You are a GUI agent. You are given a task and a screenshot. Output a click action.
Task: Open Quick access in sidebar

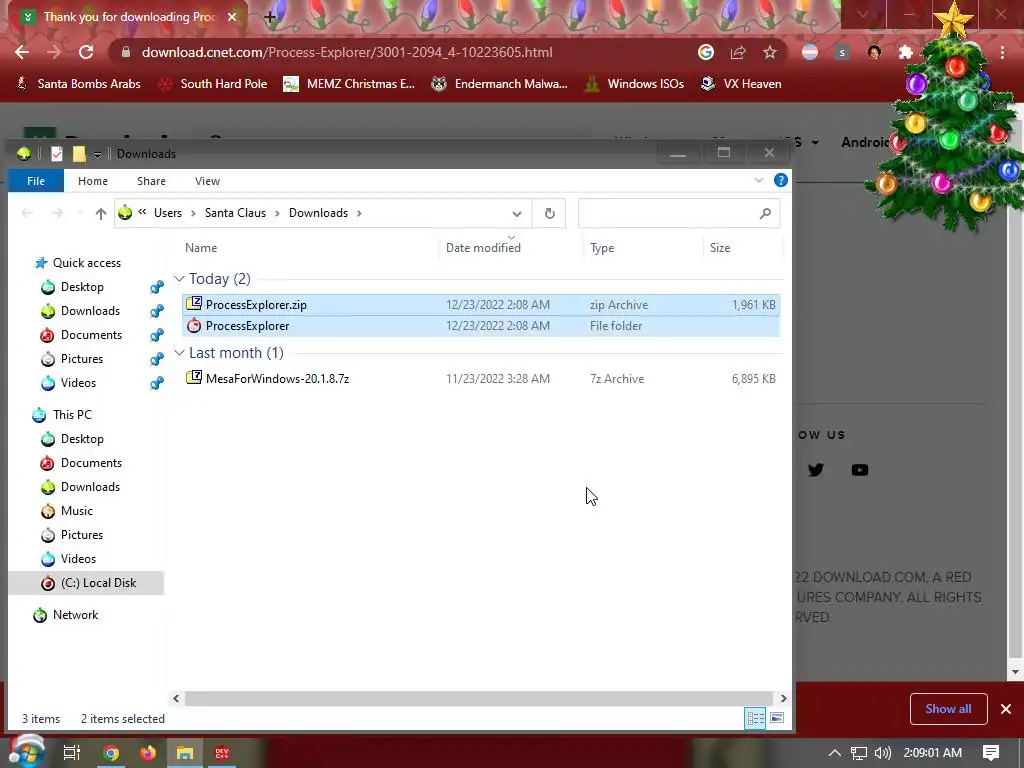click(86, 263)
